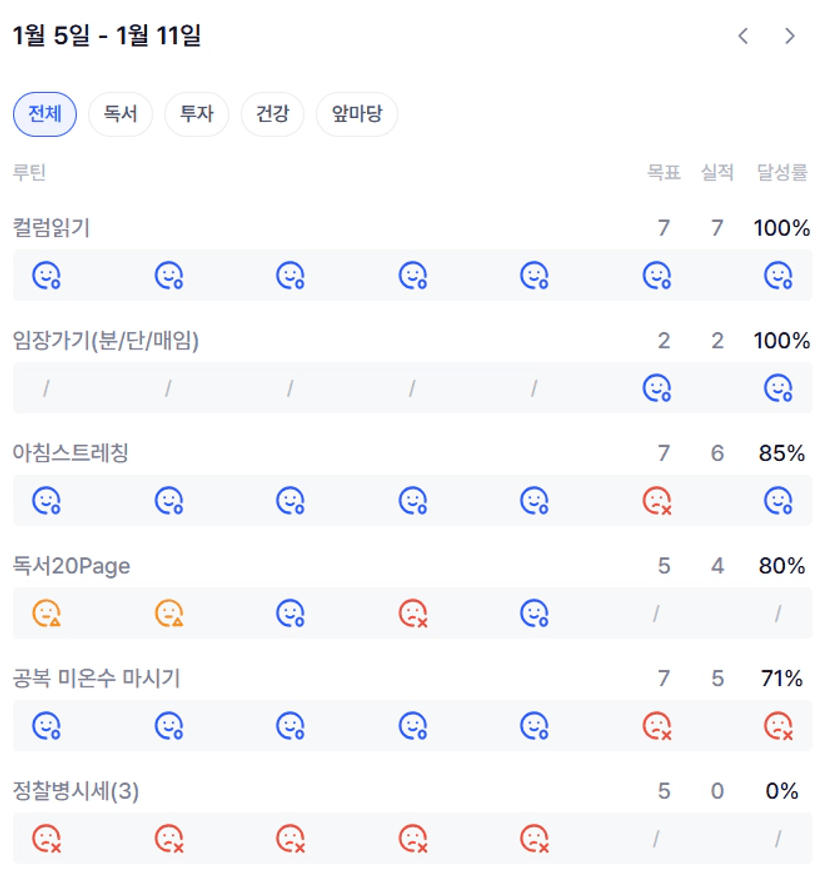The width and height of the screenshot is (827, 878).
Task: Click the 1월 5일 - 1월 11일 date range
Action: pyautogui.click(x=107, y=36)
